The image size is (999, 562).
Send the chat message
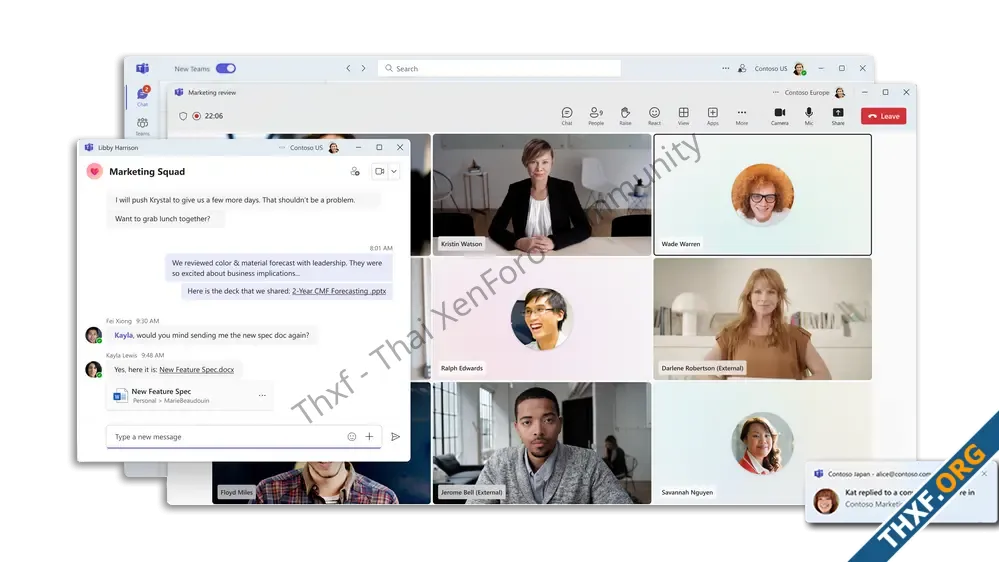pyautogui.click(x=396, y=436)
